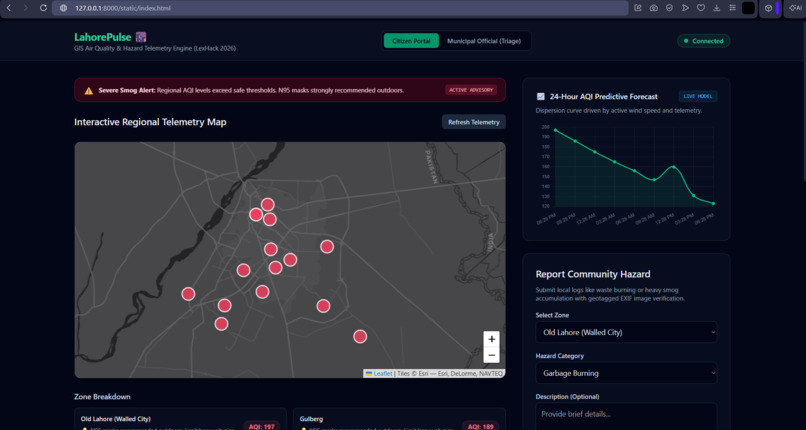The height and width of the screenshot is (430, 806).
Task: Click the page's vertical scrollbar thumb
Action: [x=803, y=99]
